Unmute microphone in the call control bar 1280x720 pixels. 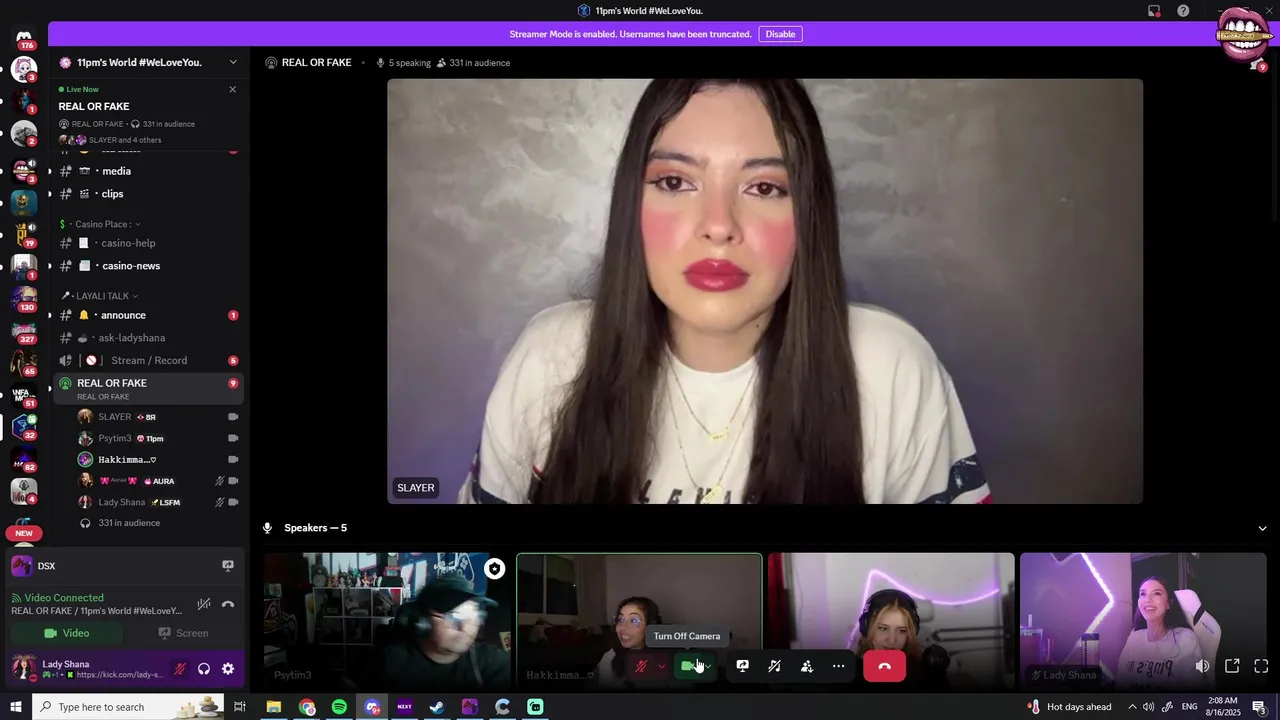tap(642, 666)
